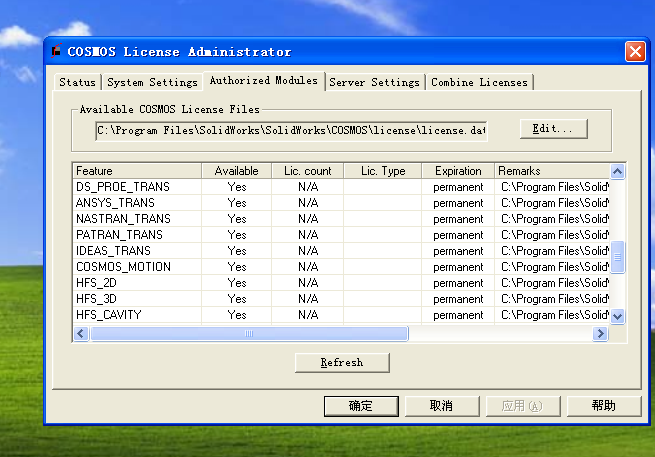Sort by the Expiration column header
Viewport: 655px width, 457px height.
coord(458,171)
